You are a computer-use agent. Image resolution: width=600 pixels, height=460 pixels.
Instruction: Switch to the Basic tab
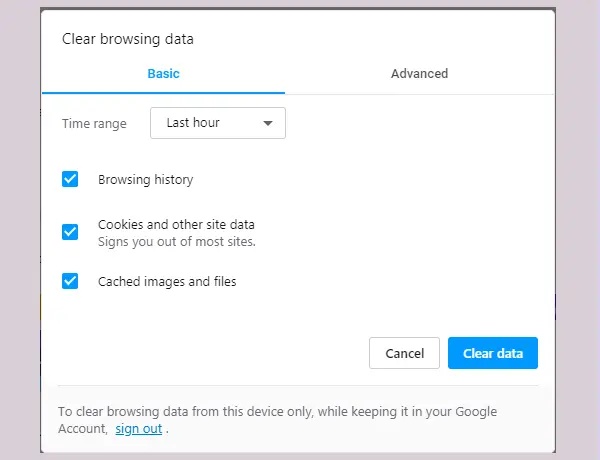(163, 73)
